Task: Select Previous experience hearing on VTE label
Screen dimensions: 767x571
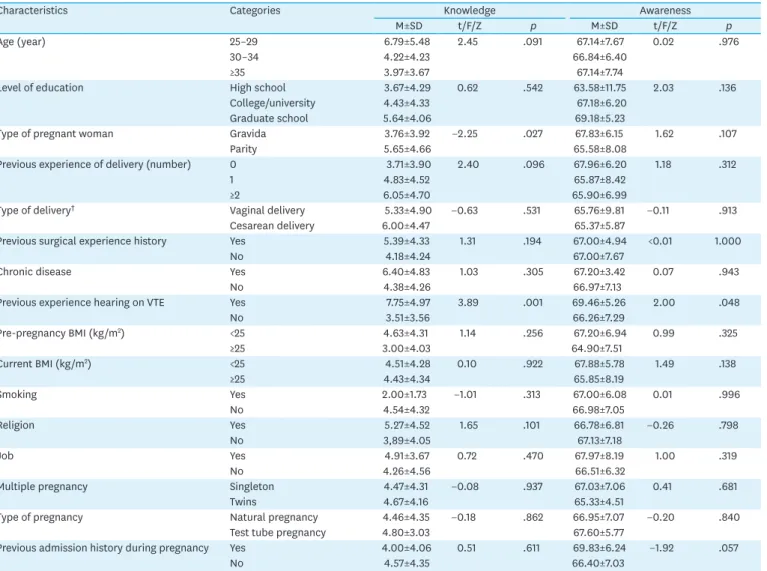Action: point(82,302)
